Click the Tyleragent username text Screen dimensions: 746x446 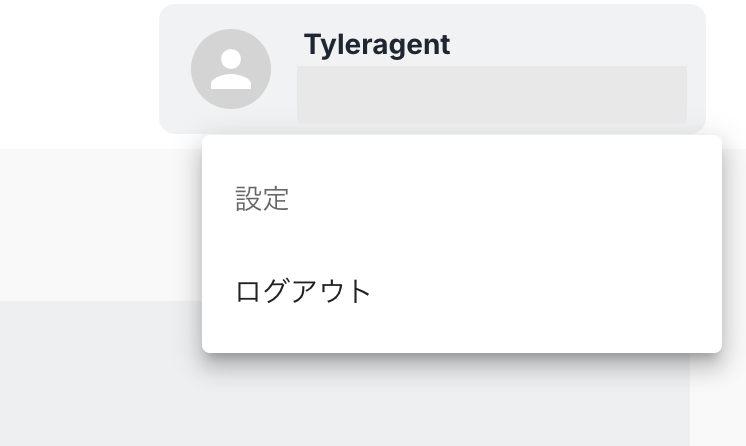377,45
